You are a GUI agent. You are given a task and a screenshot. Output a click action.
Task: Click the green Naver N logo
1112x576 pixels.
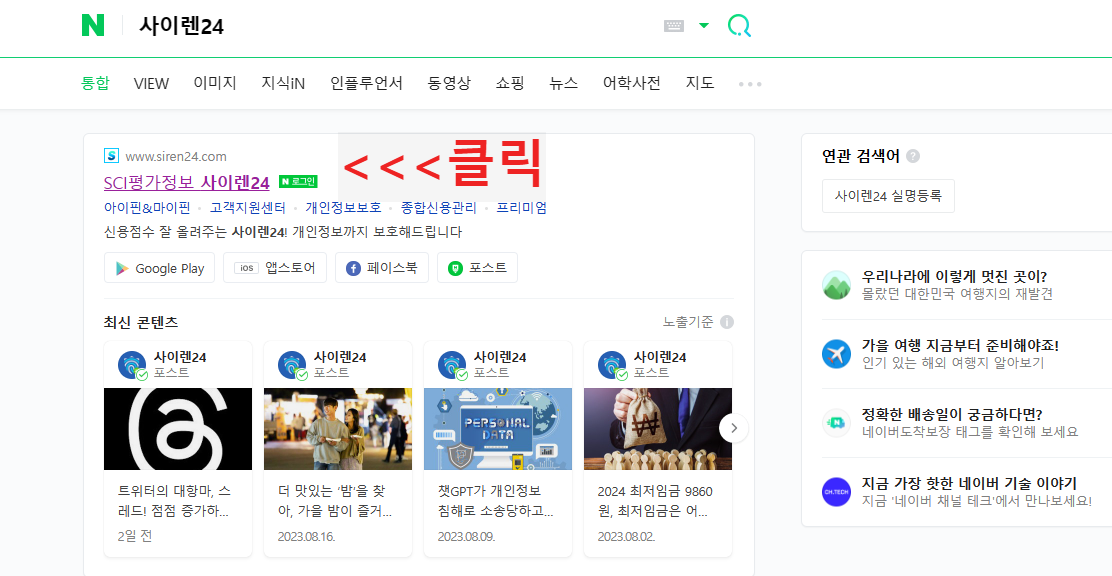click(92, 26)
